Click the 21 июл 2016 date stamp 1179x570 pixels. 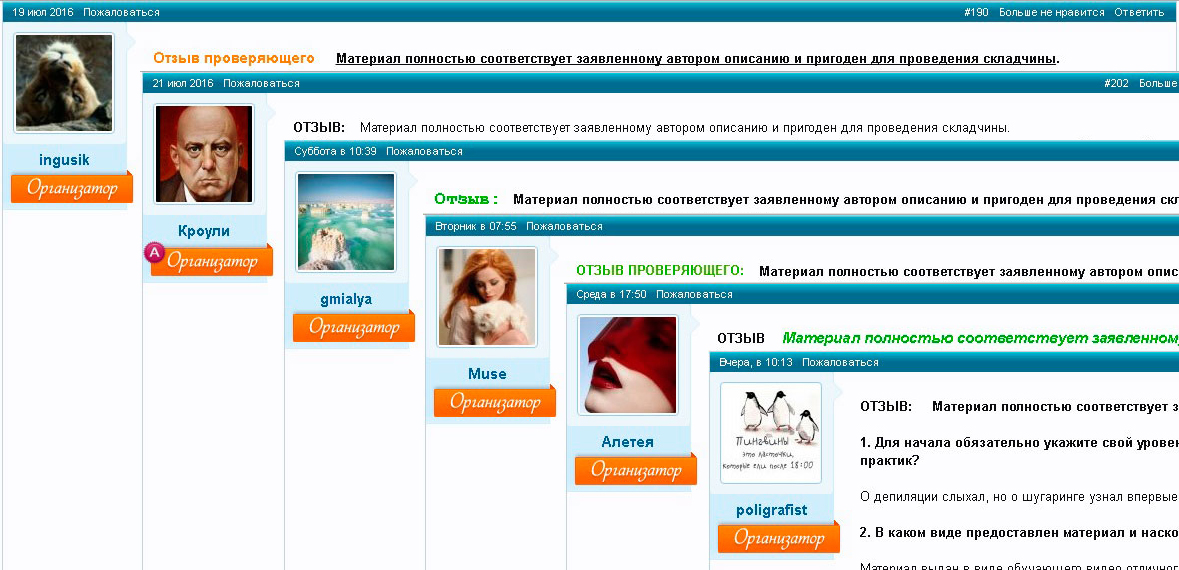tap(183, 83)
